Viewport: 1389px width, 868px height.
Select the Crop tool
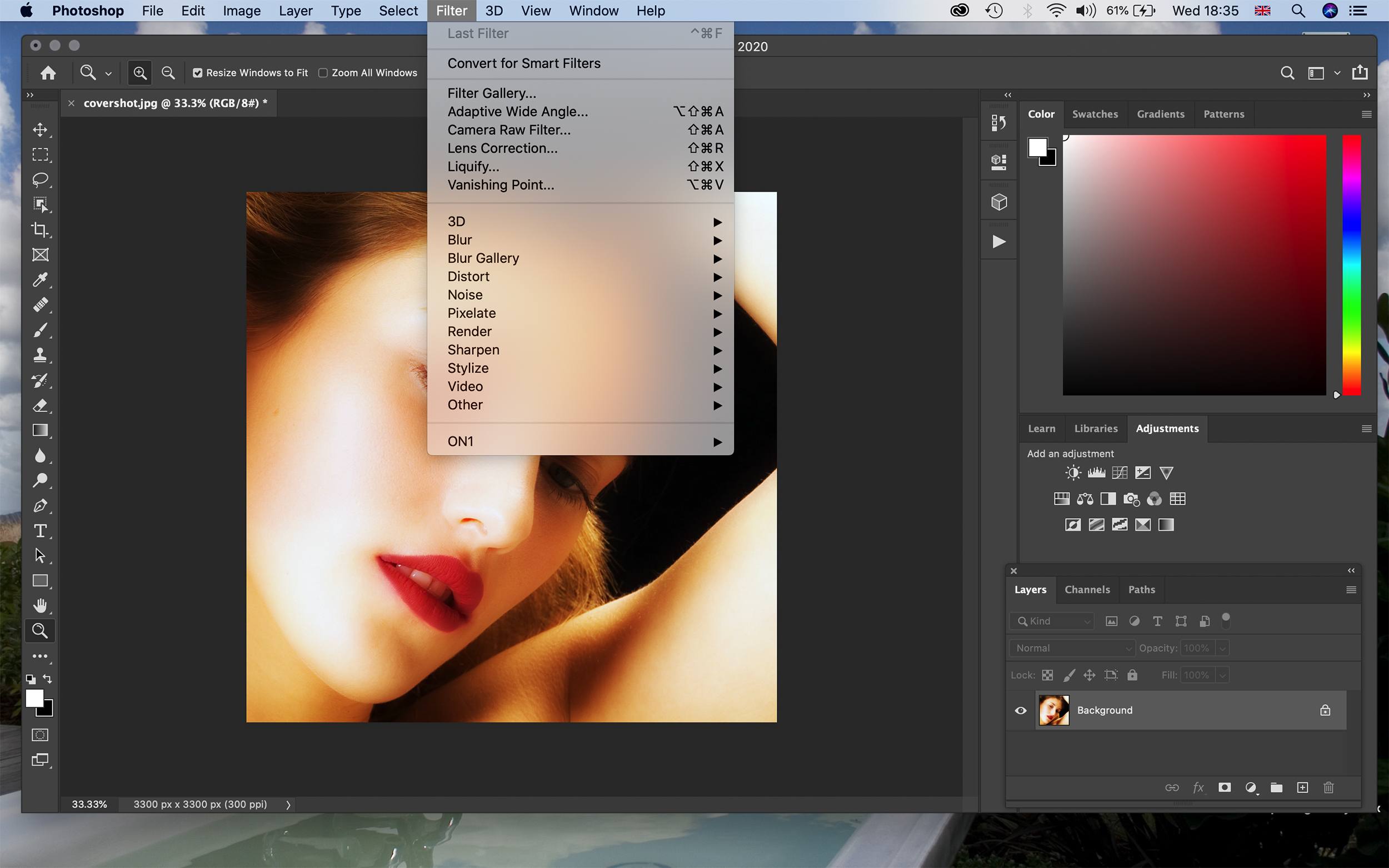pyautogui.click(x=39, y=229)
